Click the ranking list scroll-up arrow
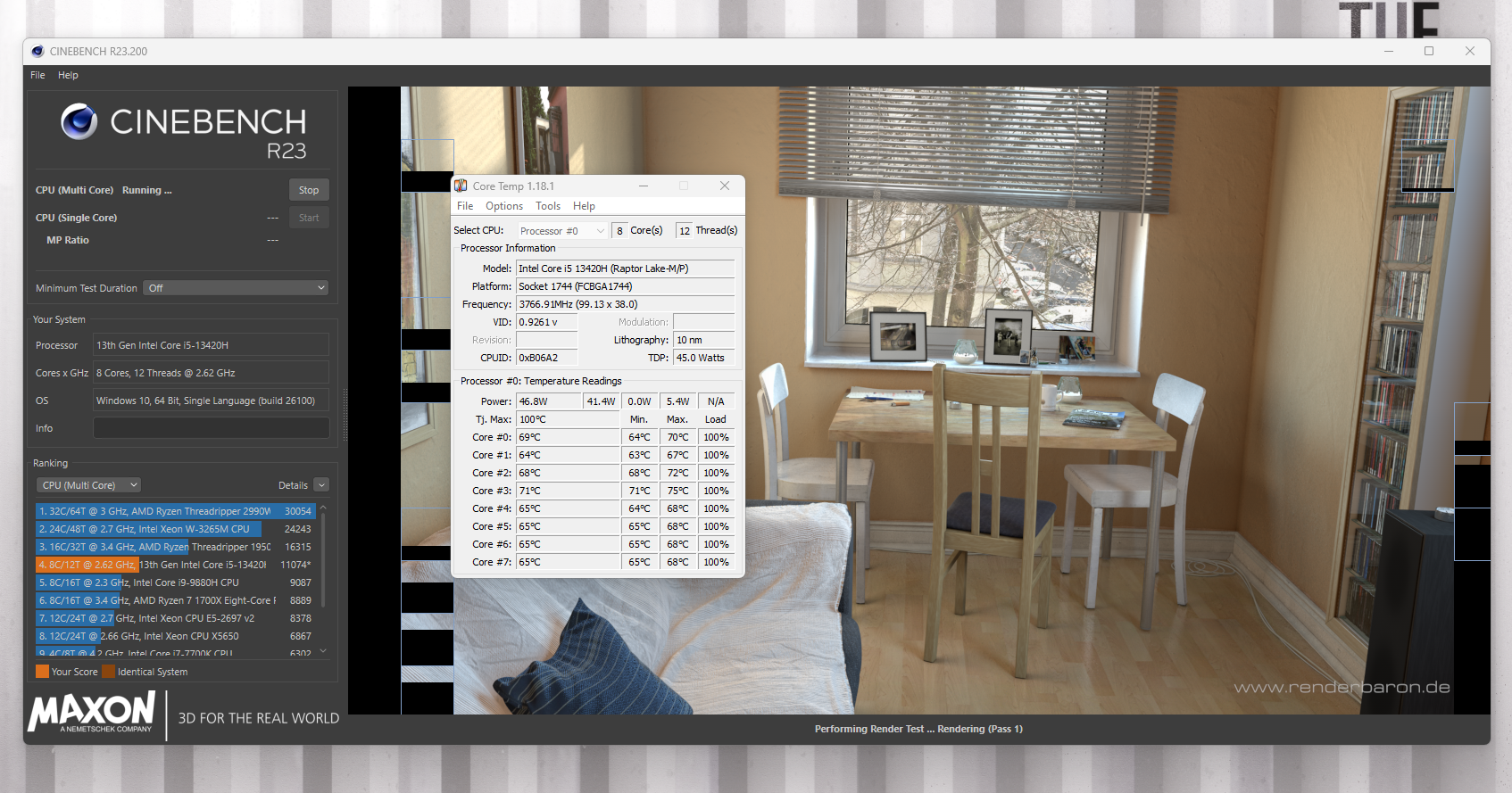Screen dimensions: 1512x793 tap(323, 508)
